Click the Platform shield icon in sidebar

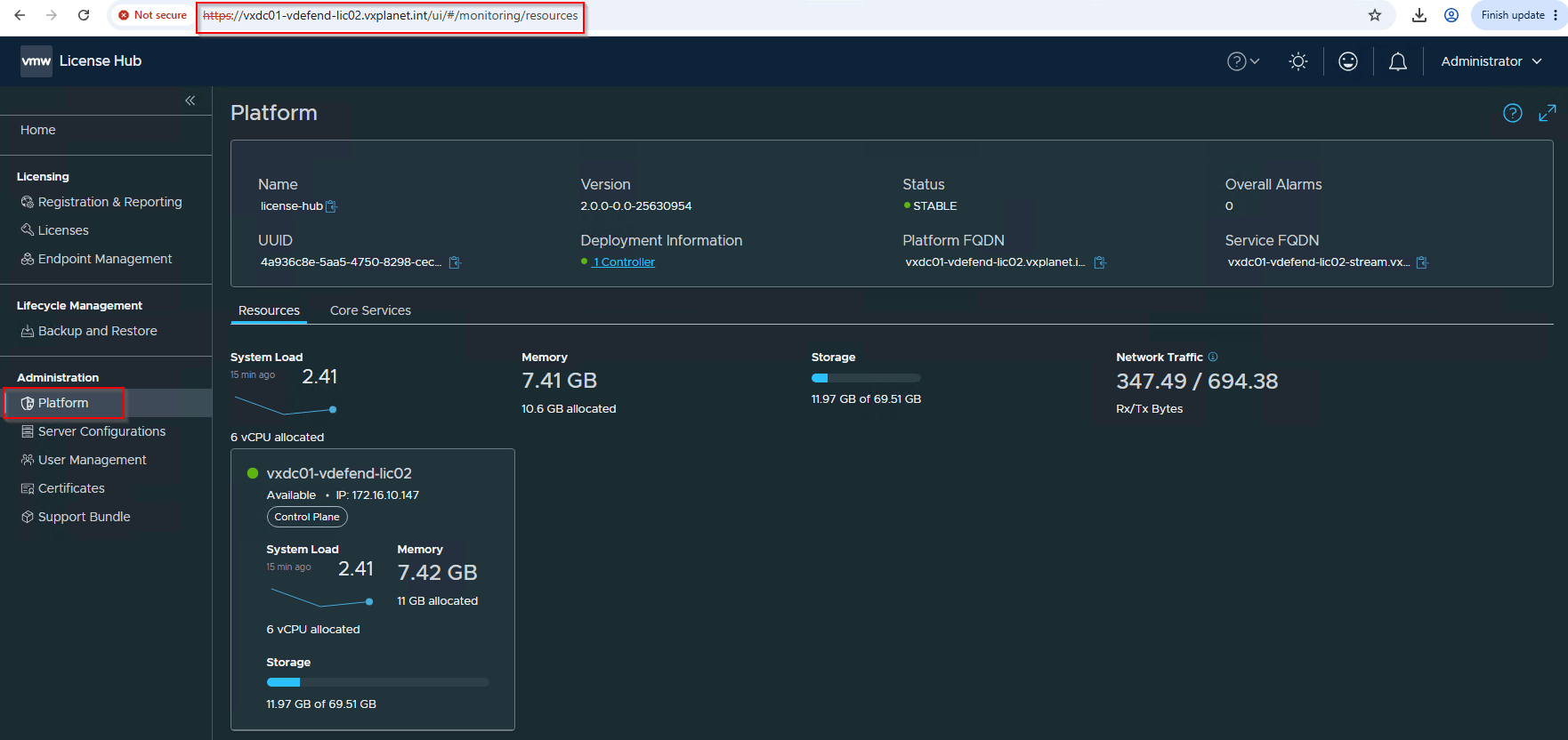[28, 403]
